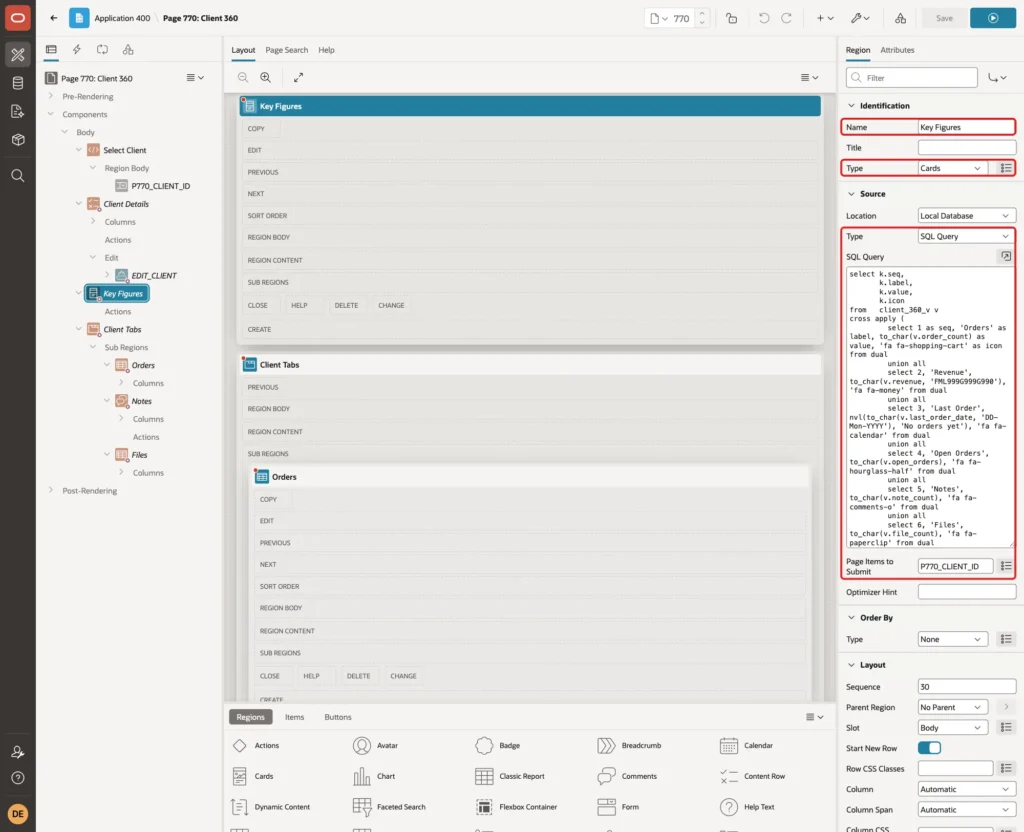Open region Type quick pick list icon
Image resolution: width=1024 pixels, height=832 pixels.
tap(1006, 168)
